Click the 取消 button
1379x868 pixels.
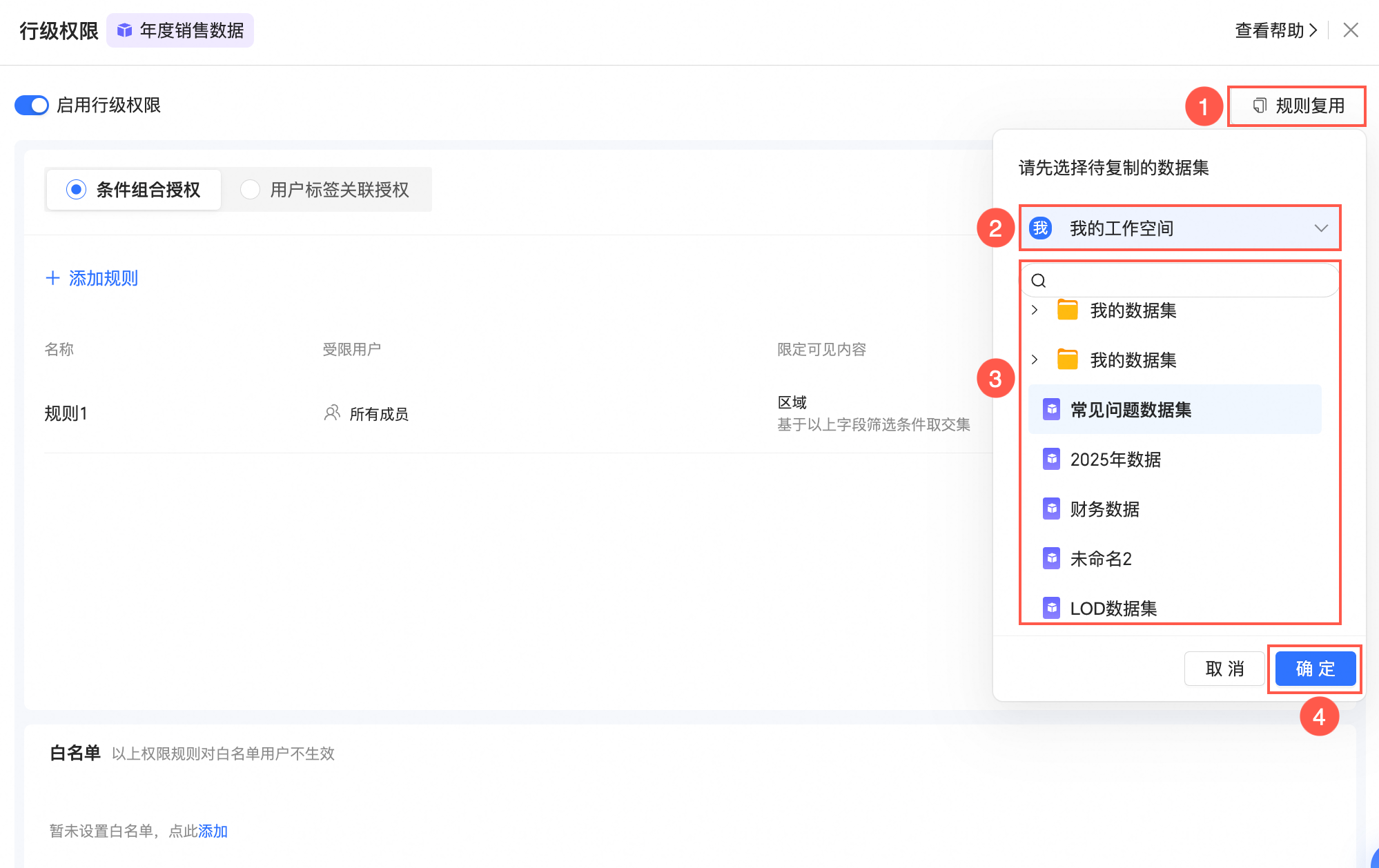1224,669
